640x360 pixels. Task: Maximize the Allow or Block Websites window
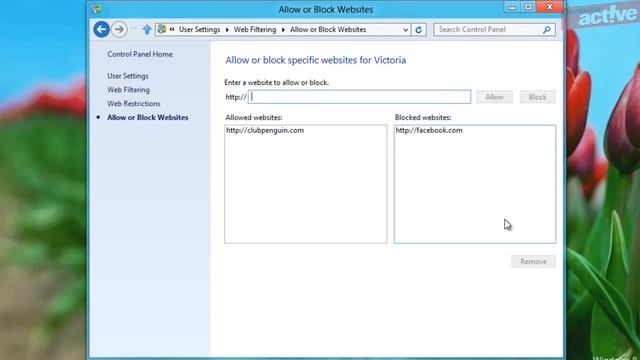(x=528, y=7)
